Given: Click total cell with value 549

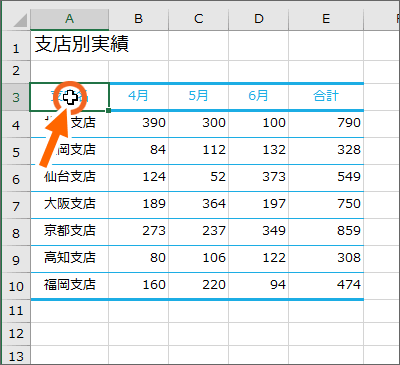Looking at the screenshot, I should [x=326, y=178].
